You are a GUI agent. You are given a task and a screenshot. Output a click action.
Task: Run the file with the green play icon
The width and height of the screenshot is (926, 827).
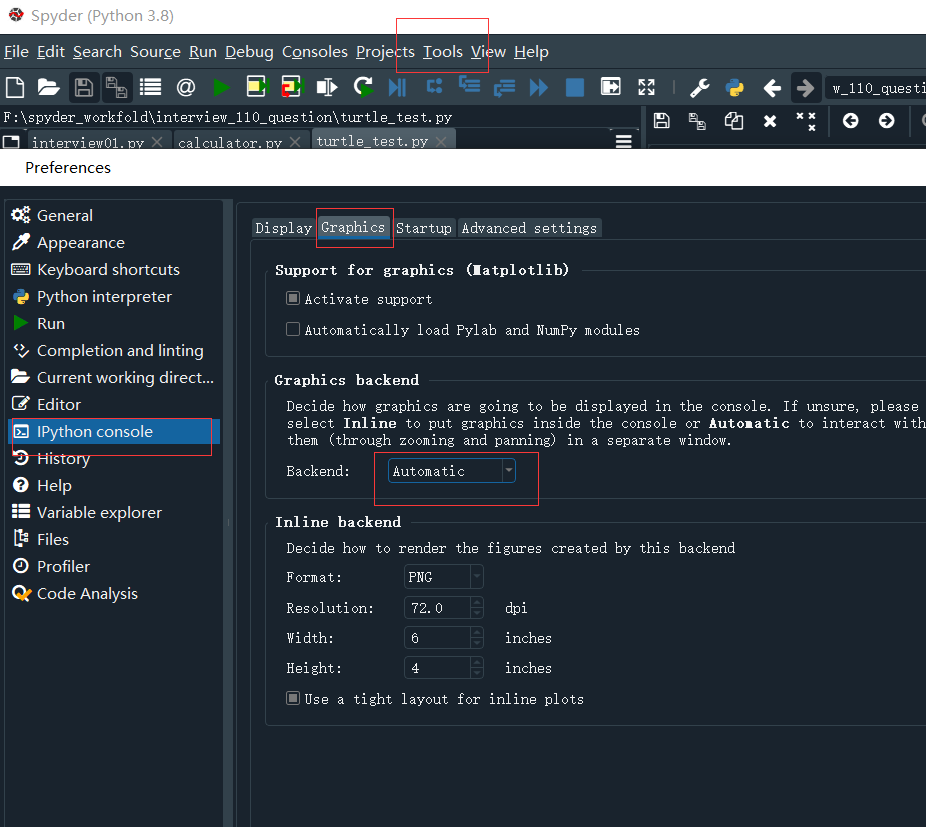[221, 87]
